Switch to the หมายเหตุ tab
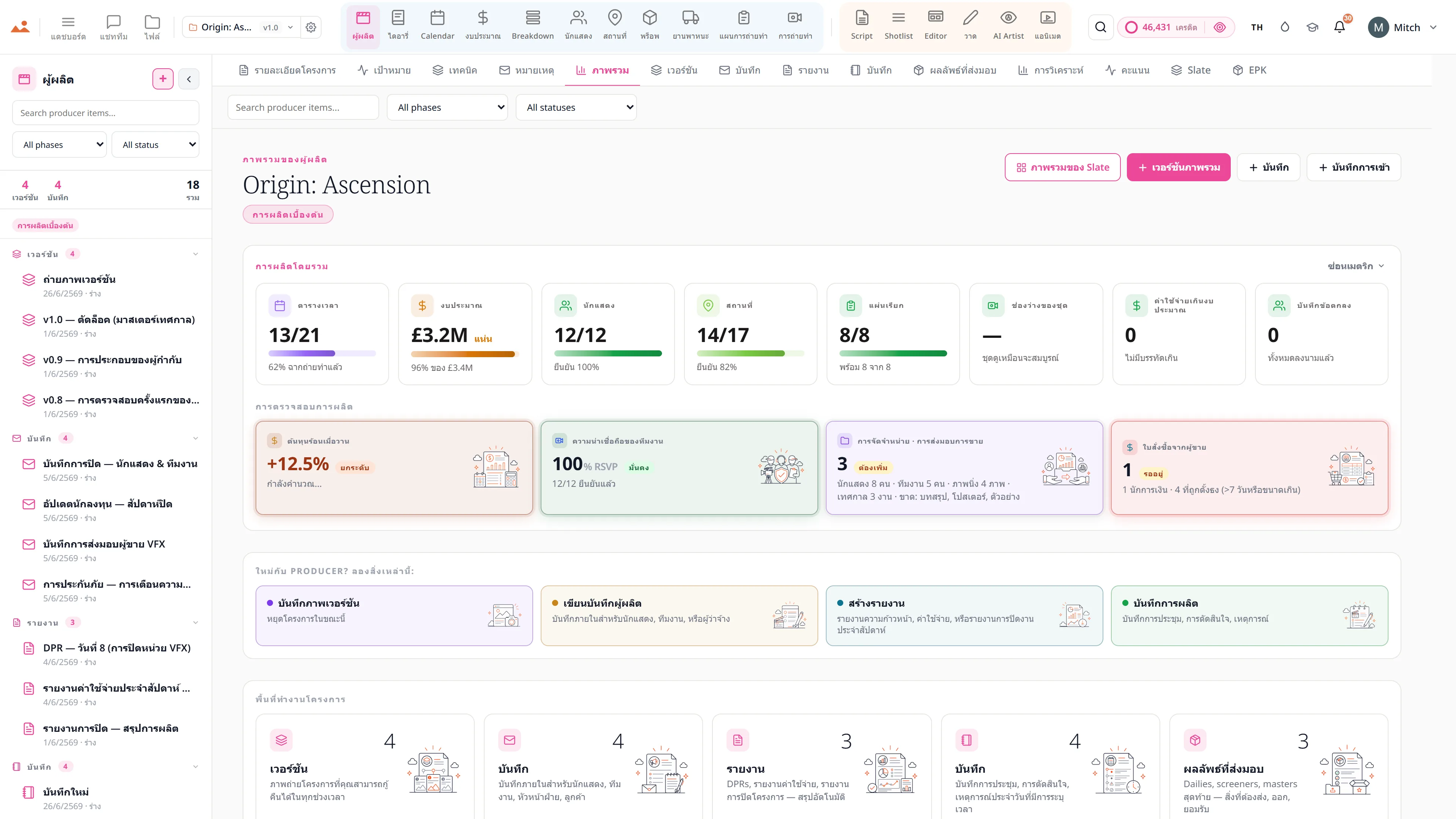Image resolution: width=1456 pixels, height=819 pixels. [x=526, y=70]
